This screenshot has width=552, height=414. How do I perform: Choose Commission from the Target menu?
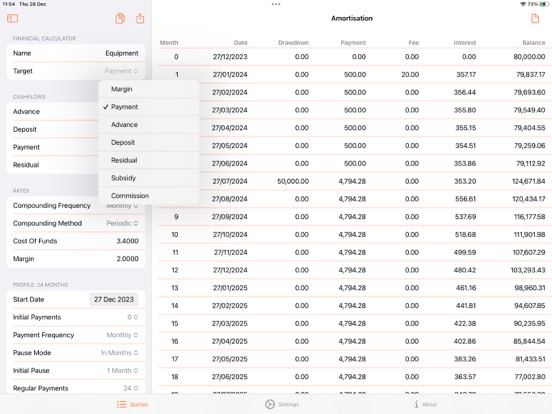(x=149, y=195)
